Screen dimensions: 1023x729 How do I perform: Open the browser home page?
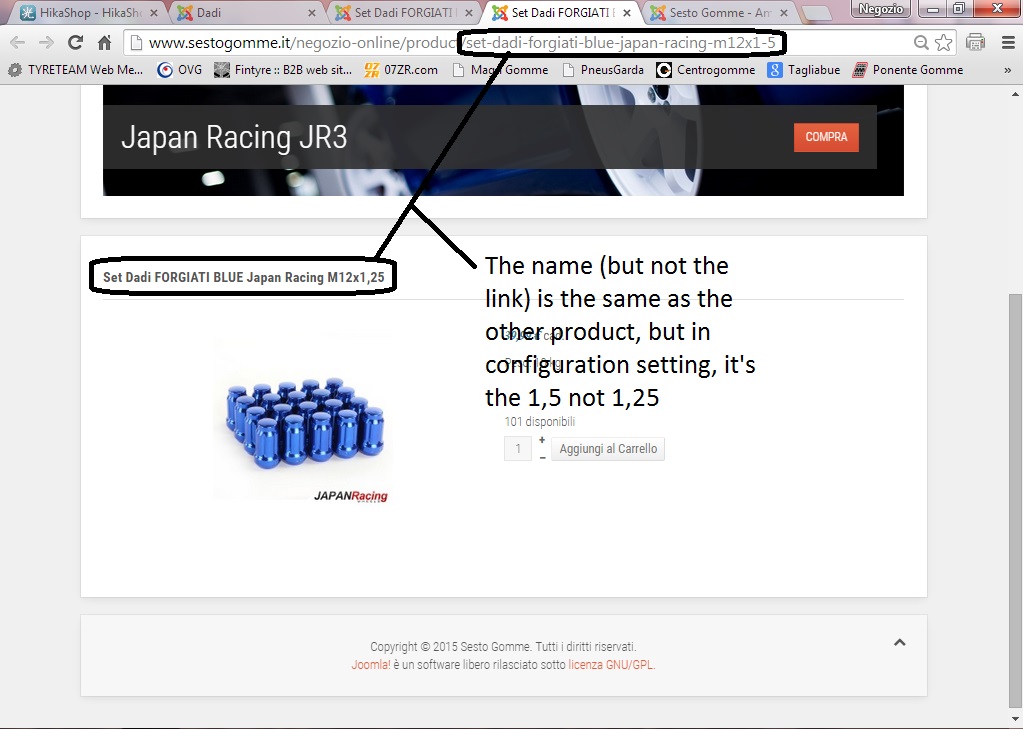point(104,43)
